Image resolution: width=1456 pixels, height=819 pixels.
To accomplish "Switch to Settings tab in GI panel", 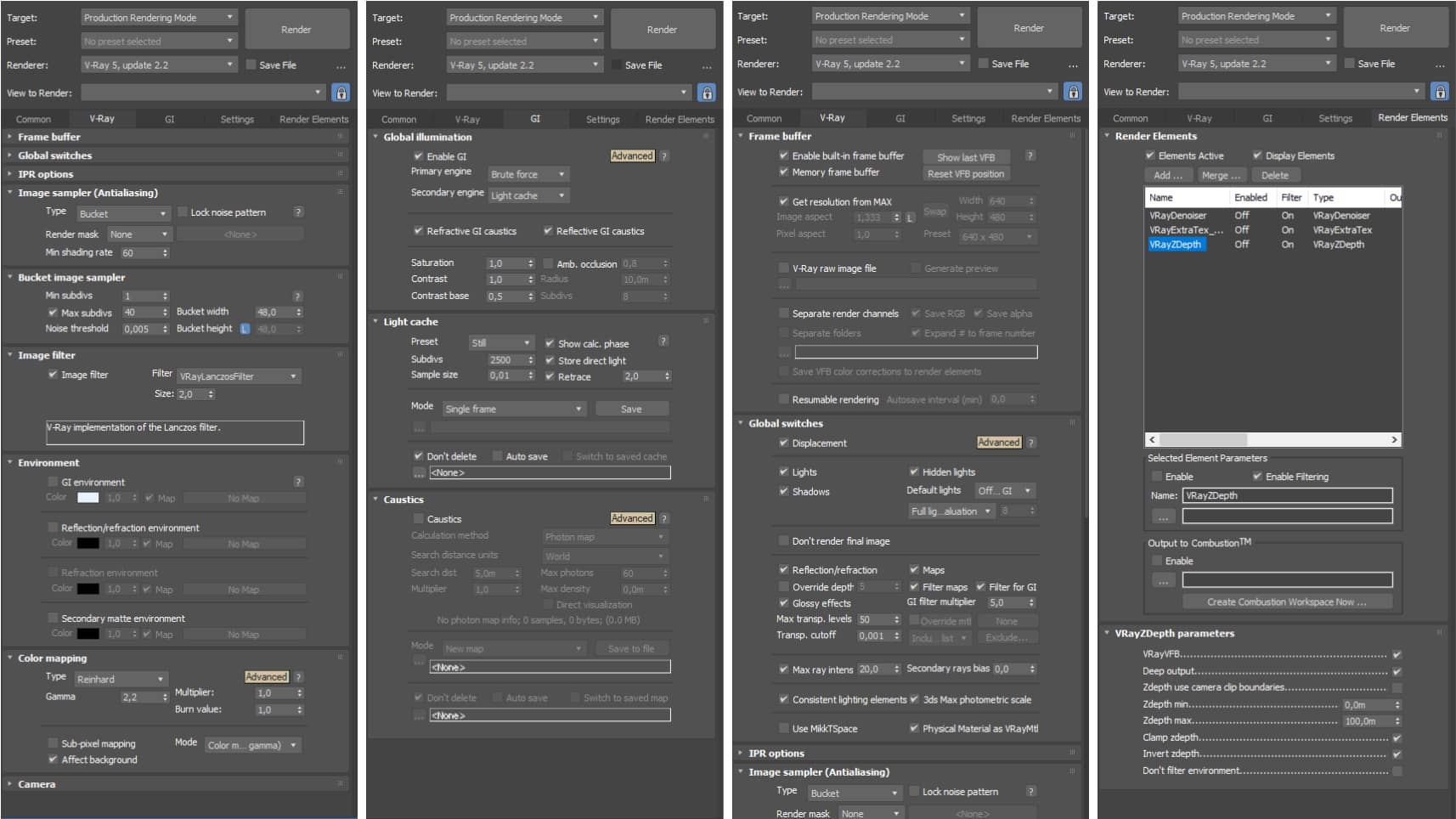I will click(x=602, y=120).
